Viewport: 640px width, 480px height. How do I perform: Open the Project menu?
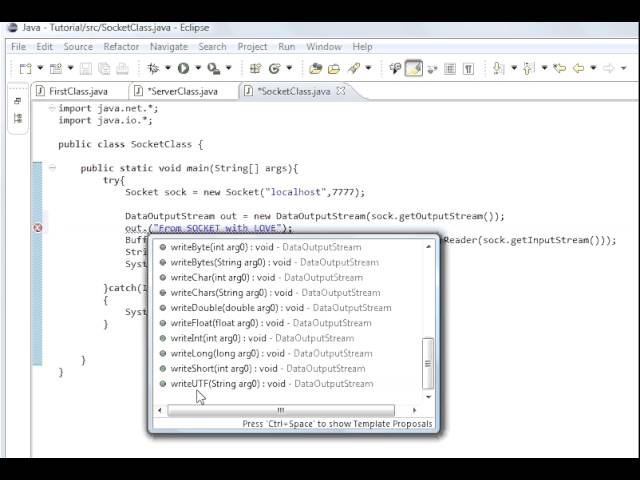pyautogui.click(x=252, y=47)
